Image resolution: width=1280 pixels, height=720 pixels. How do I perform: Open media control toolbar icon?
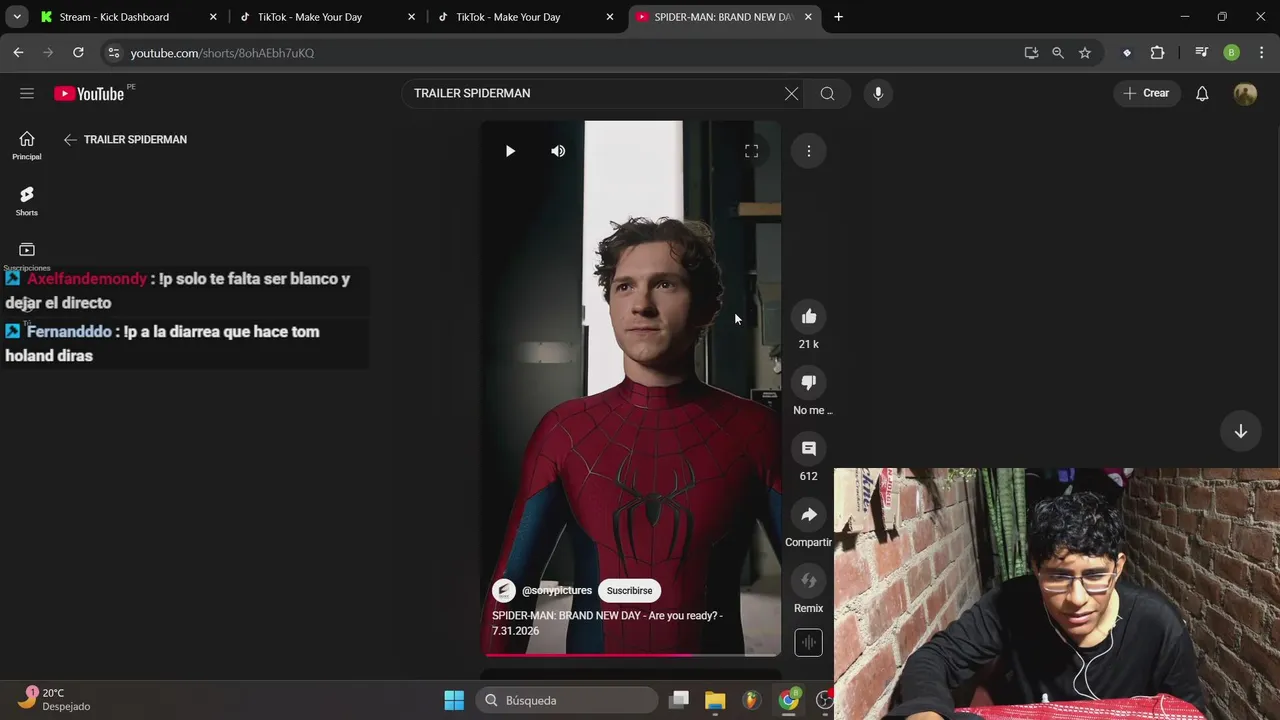1202,53
